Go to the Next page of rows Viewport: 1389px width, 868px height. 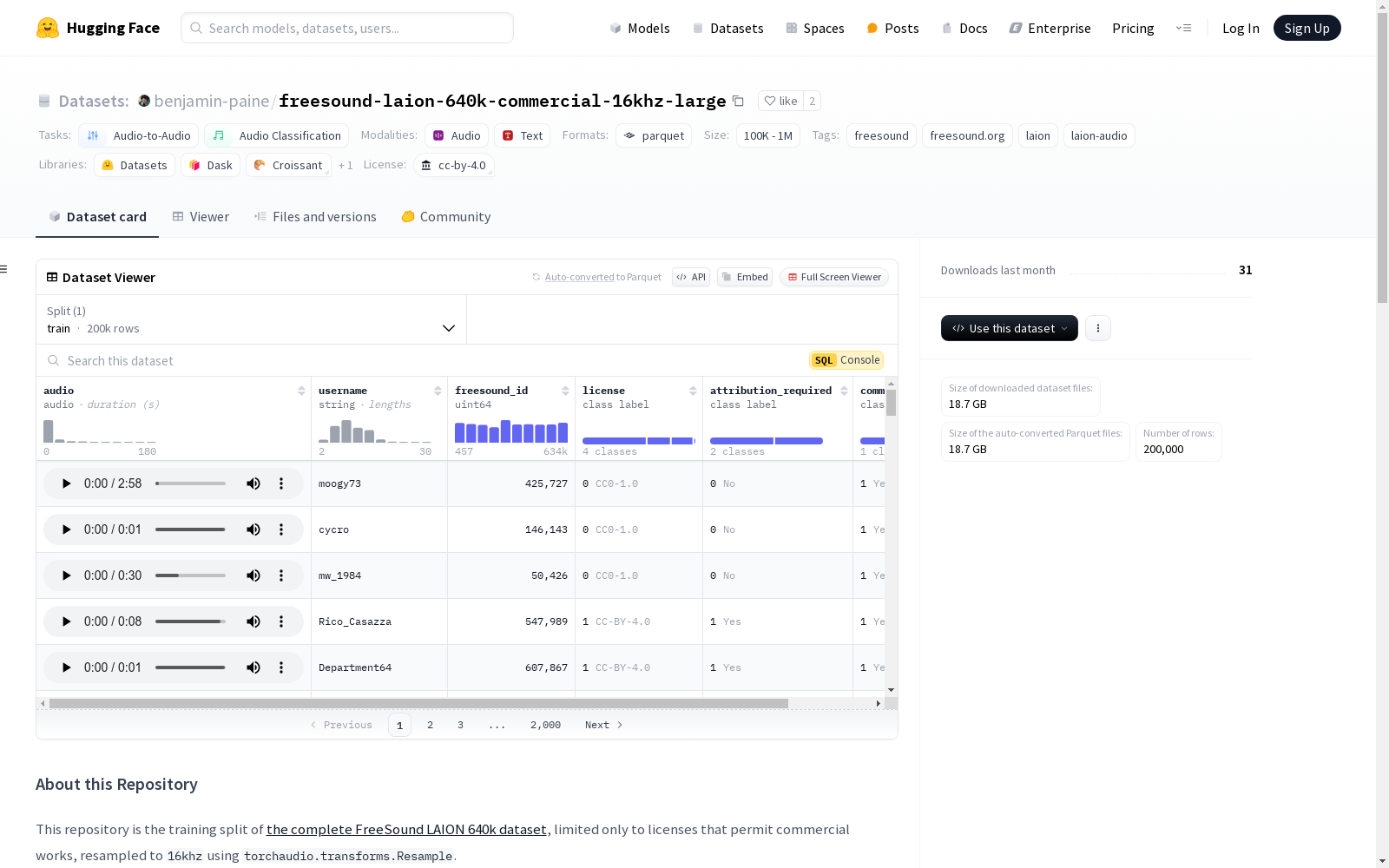(604, 725)
